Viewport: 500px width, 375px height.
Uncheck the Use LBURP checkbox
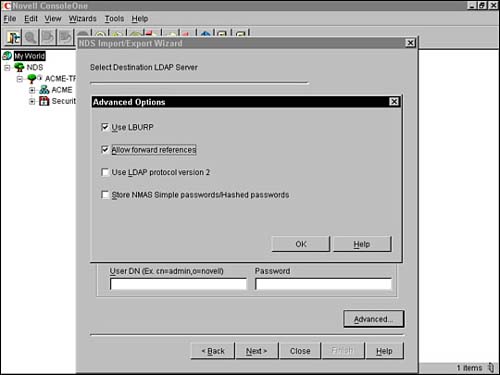point(105,127)
